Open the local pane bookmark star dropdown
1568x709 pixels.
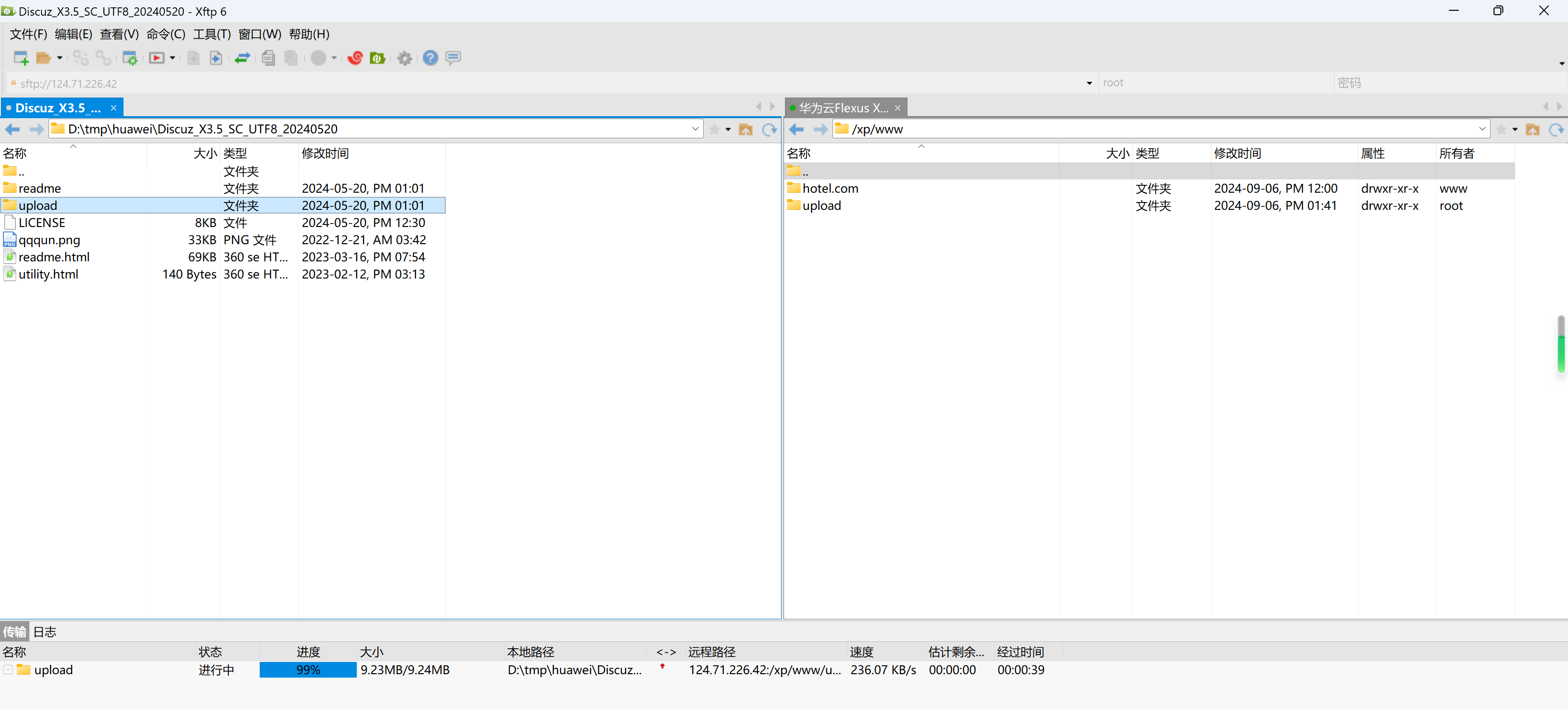(728, 129)
